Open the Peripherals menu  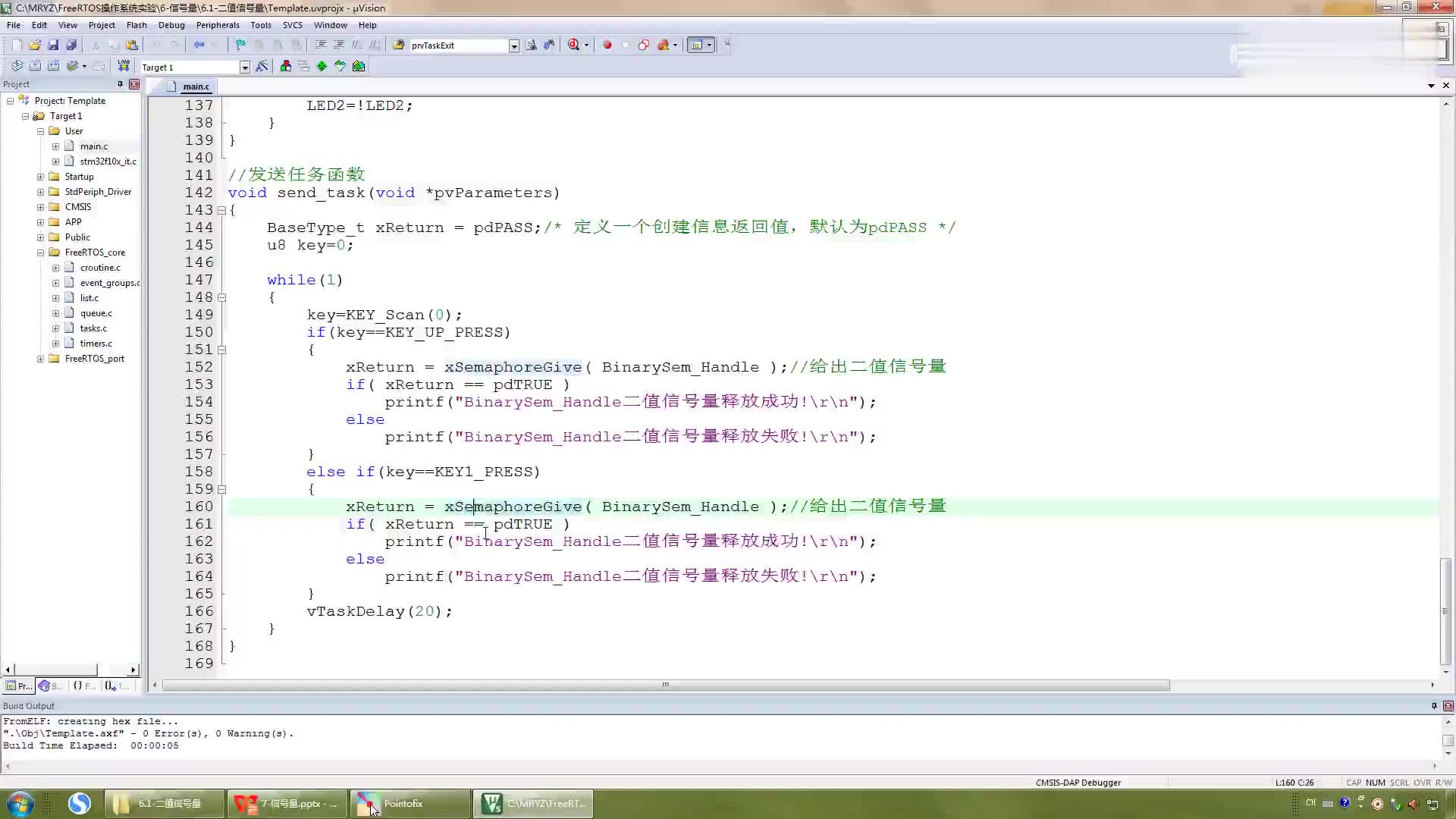point(218,25)
